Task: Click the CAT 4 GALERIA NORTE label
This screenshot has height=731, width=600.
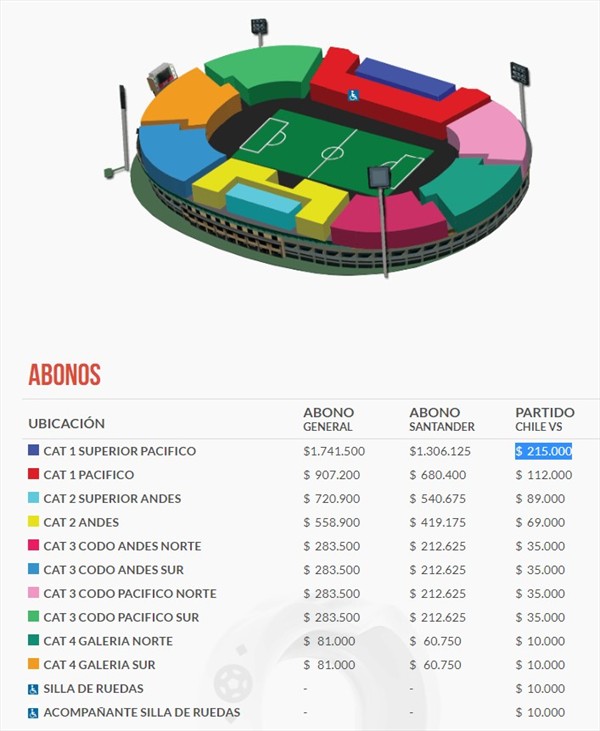Action: (x=108, y=641)
